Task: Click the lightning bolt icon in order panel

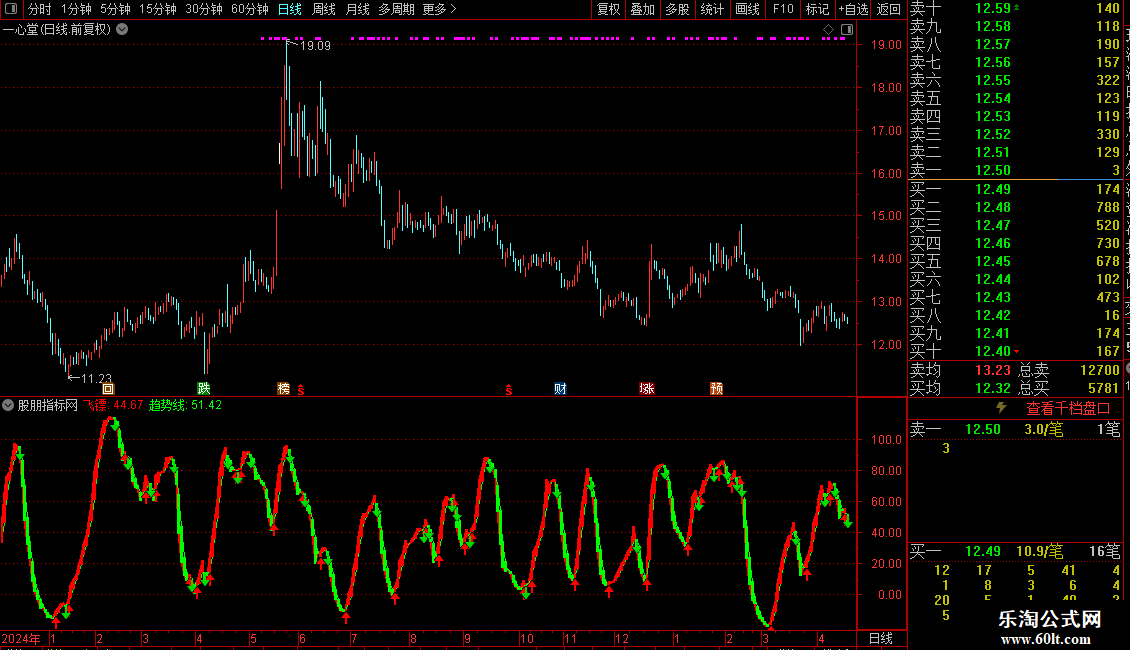Action: click(1001, 408)
